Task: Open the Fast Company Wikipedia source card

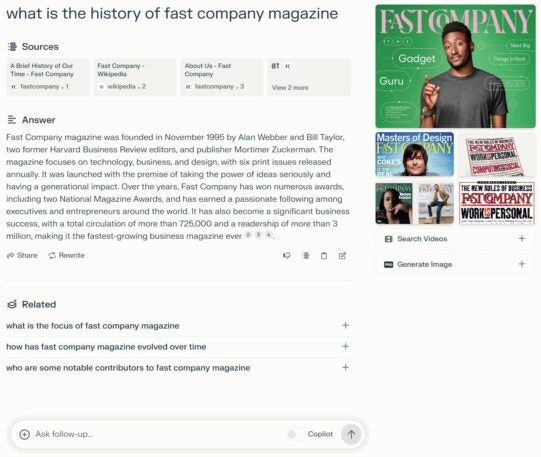Action: (x=135, y=77)
